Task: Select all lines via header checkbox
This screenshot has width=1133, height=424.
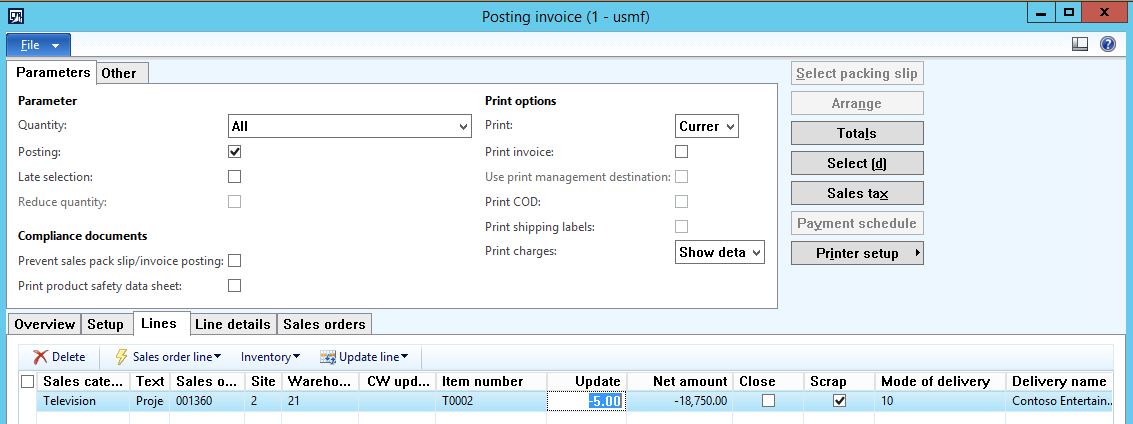Action: click(x=27, y=381)
